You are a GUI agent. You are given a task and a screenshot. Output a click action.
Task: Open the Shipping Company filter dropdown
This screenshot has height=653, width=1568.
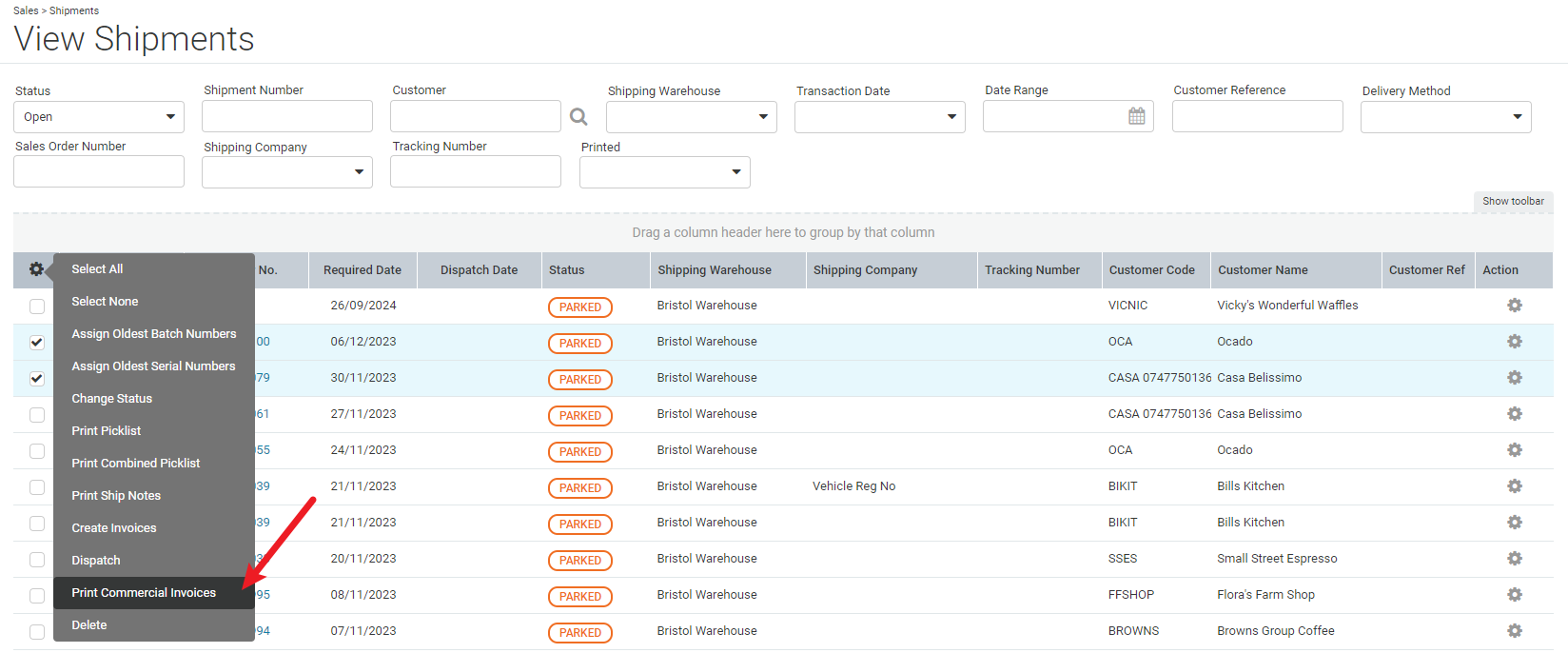point(287,172)
